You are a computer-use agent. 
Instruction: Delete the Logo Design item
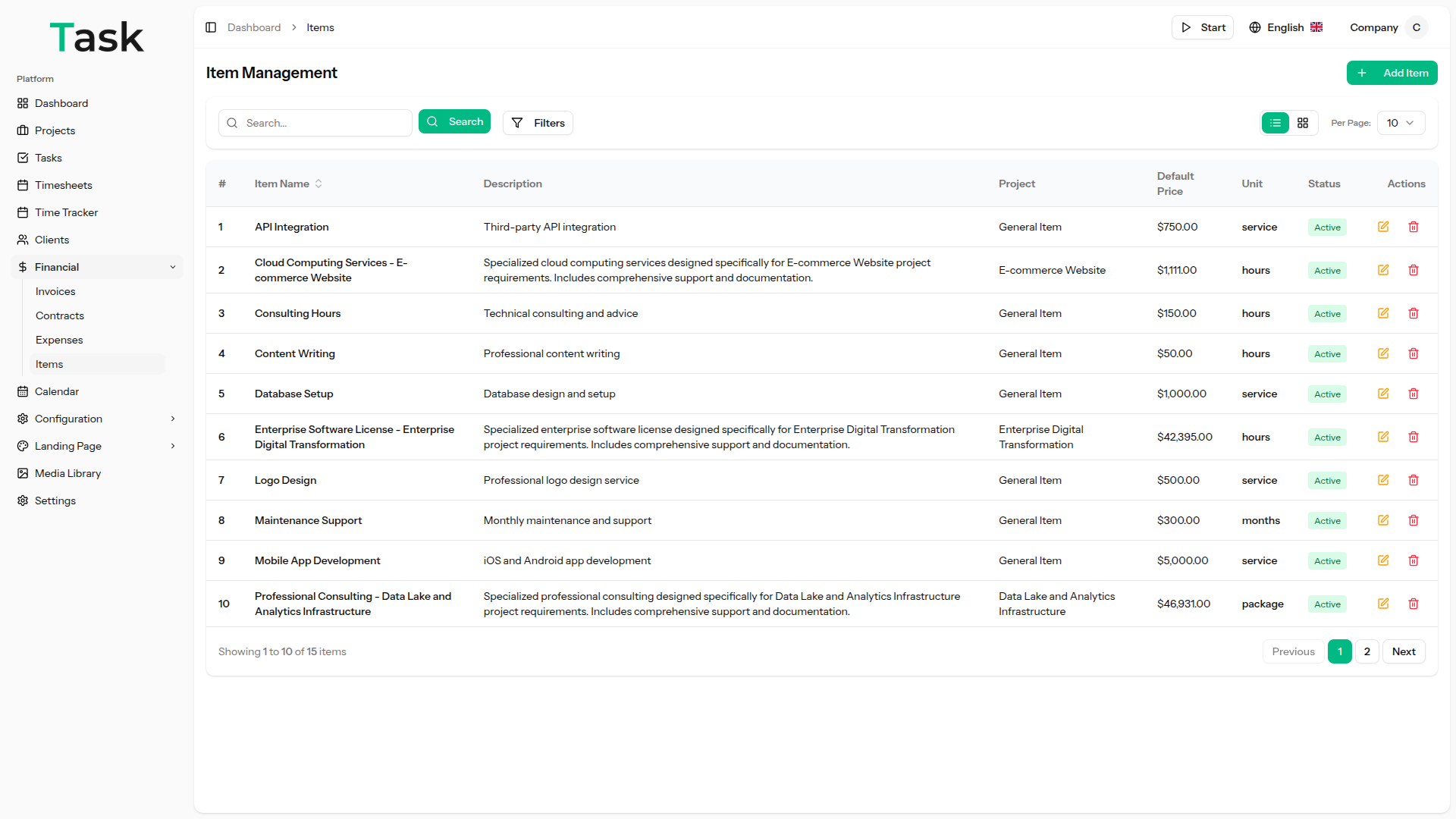click(1414, 480)
